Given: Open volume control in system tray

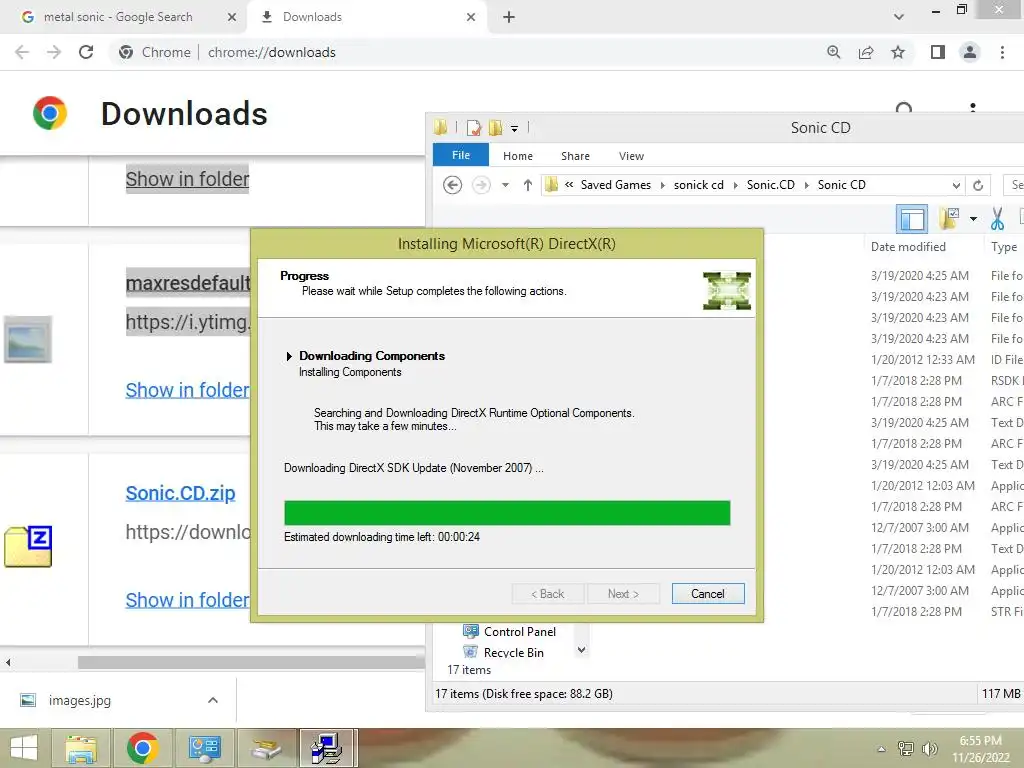Looking at the screenshot, I should [930, 749].
